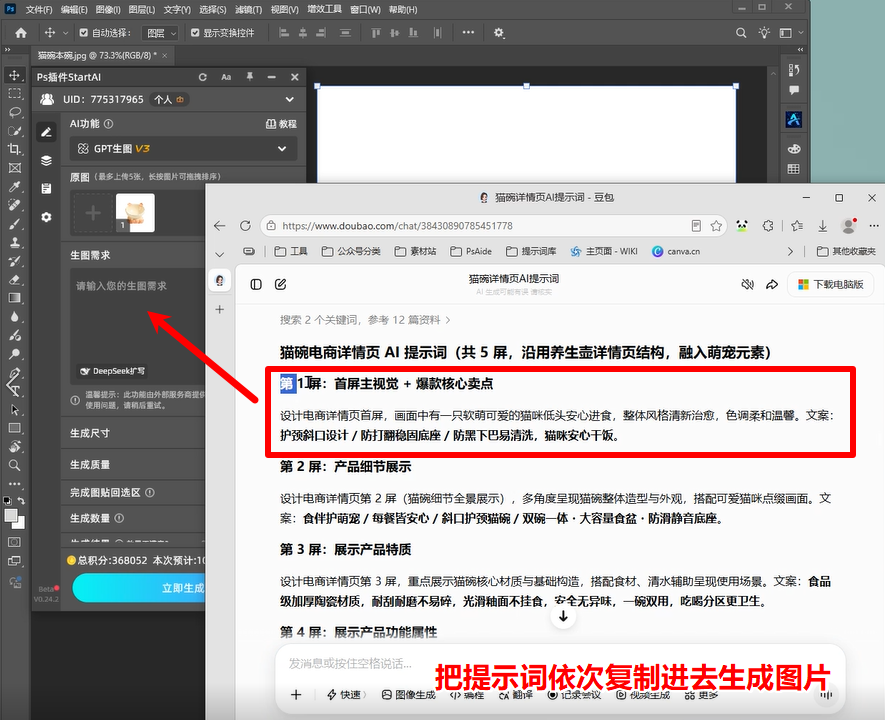Click the Photoshop Home icon
Screen dimensions: 885x720
point(21,33)
